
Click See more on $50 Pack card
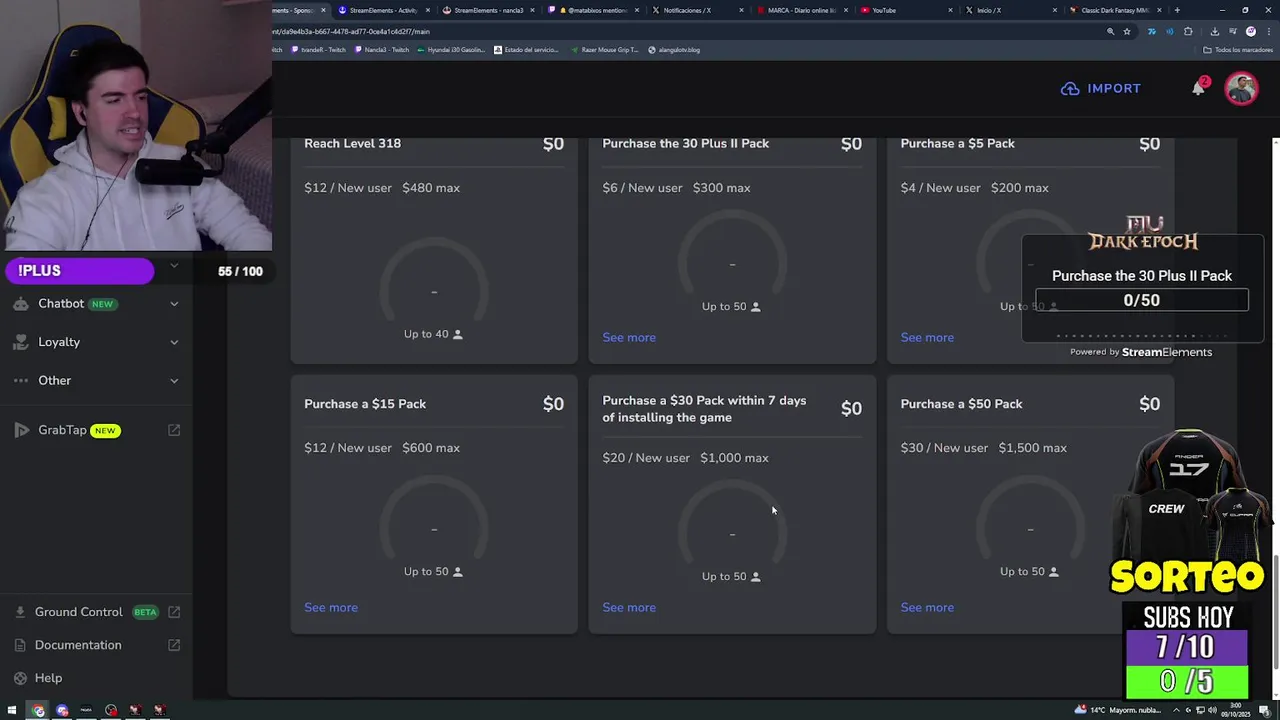927,607
